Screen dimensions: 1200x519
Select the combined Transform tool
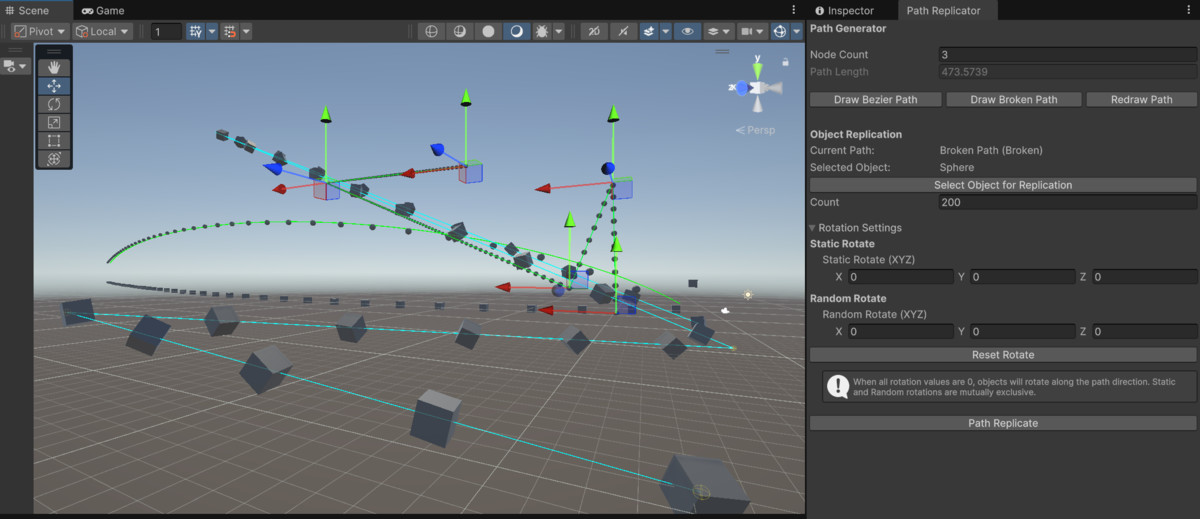54,158
